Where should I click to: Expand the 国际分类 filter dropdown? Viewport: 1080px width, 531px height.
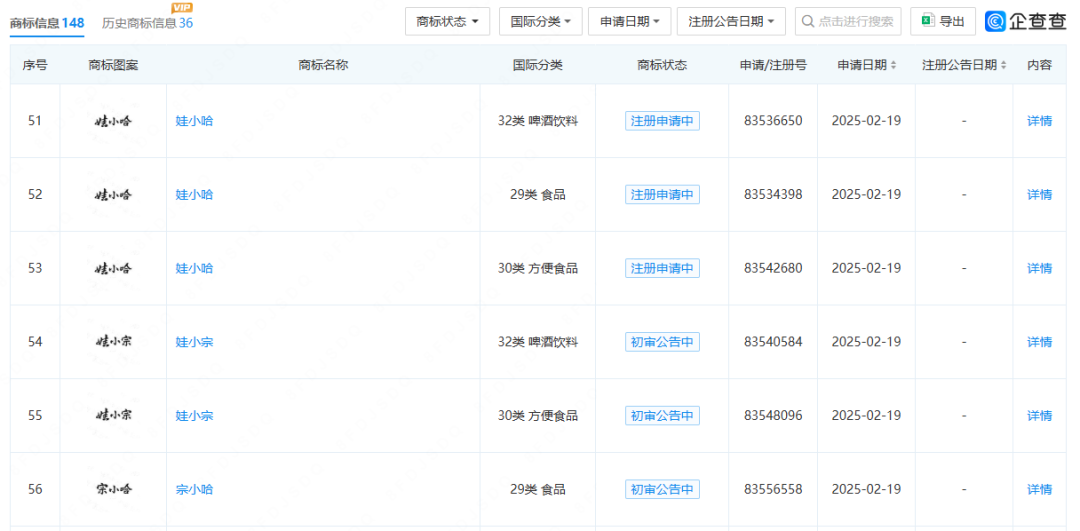540,21
